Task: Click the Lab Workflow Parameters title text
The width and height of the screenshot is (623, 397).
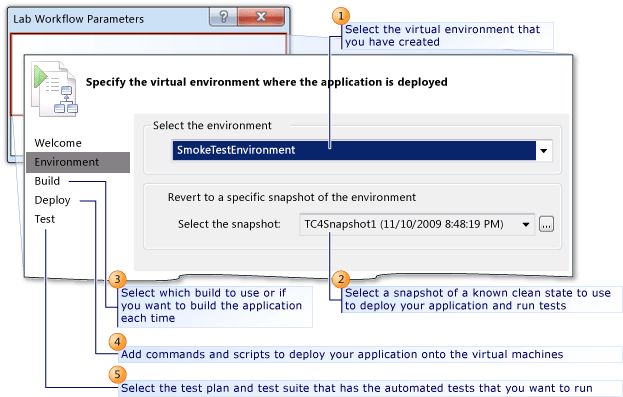Action: click(78, 19)
